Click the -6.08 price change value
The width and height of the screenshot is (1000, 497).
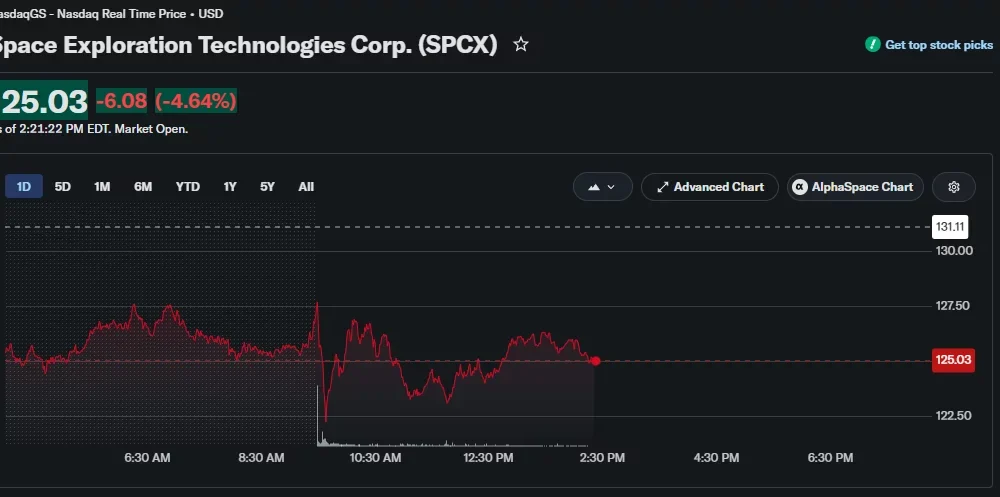121,101
